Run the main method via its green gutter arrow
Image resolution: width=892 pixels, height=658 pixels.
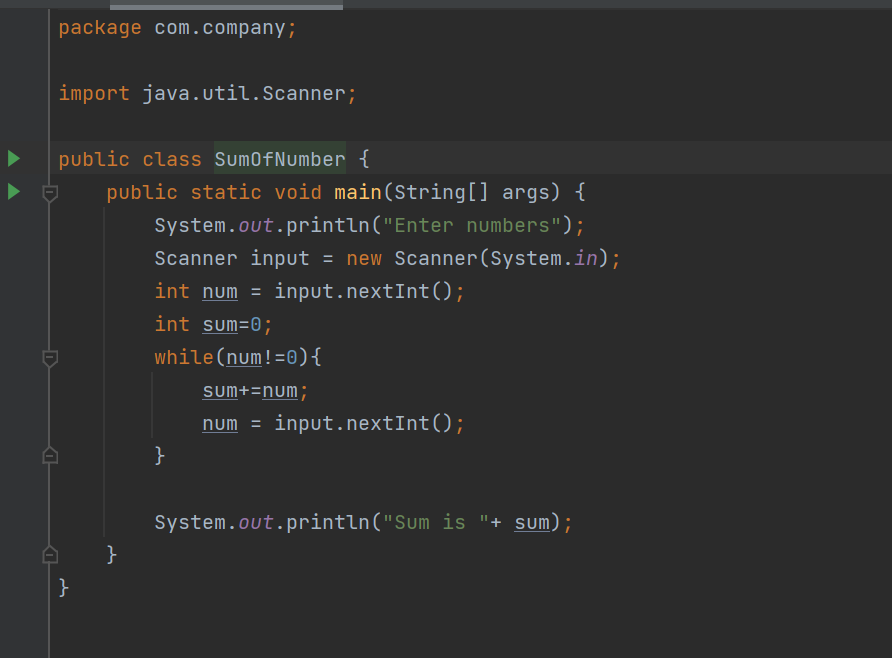(x=13, y=191)
